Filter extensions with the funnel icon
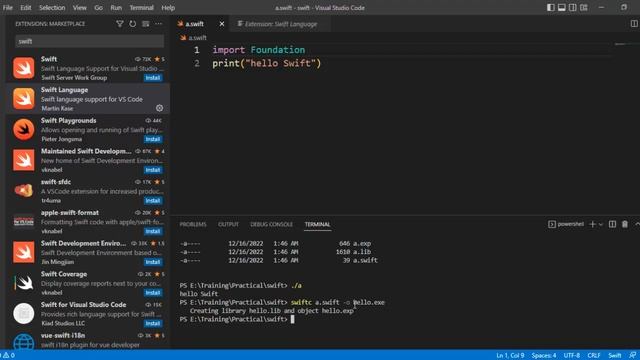 [x=120, y=24]
